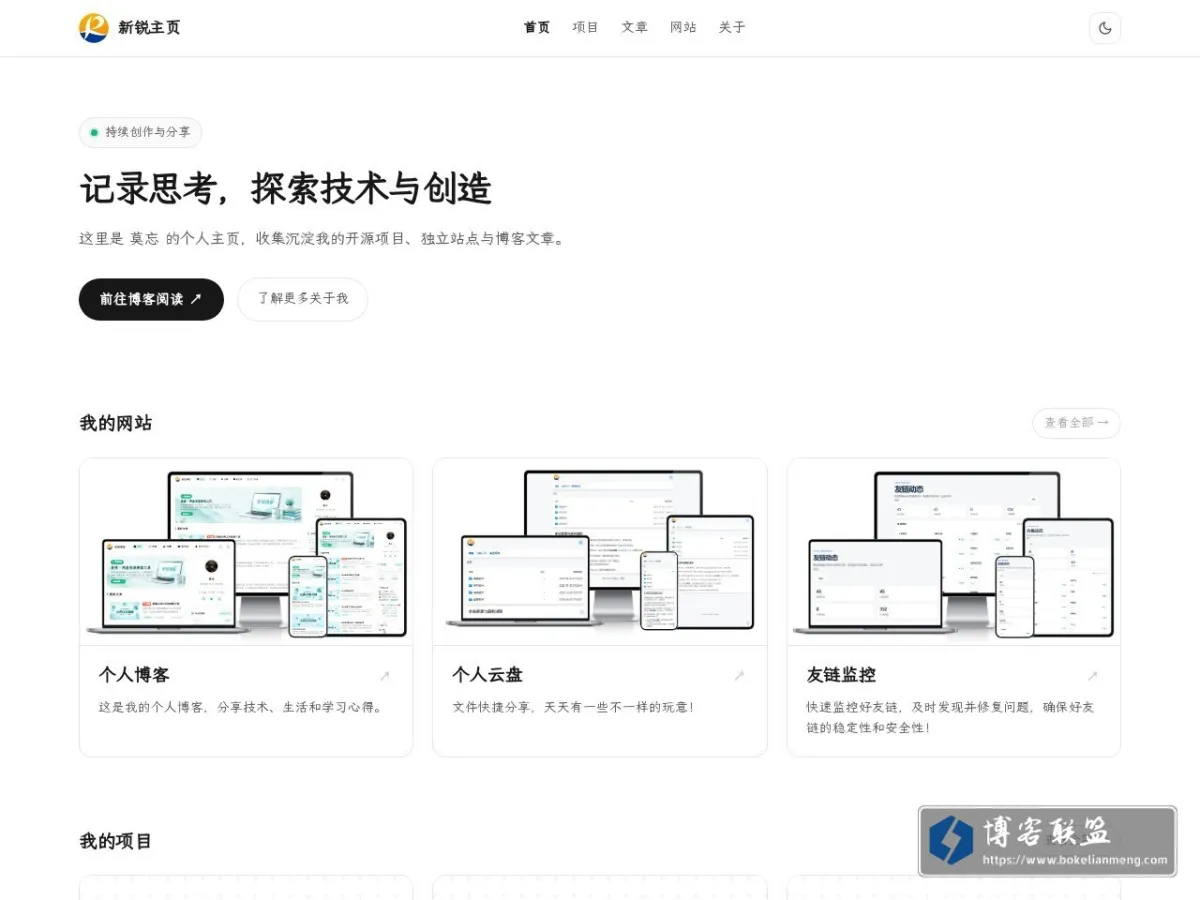Click the arrow icon on 个人博客 card
1200x900 pixels.
point(385,676)
